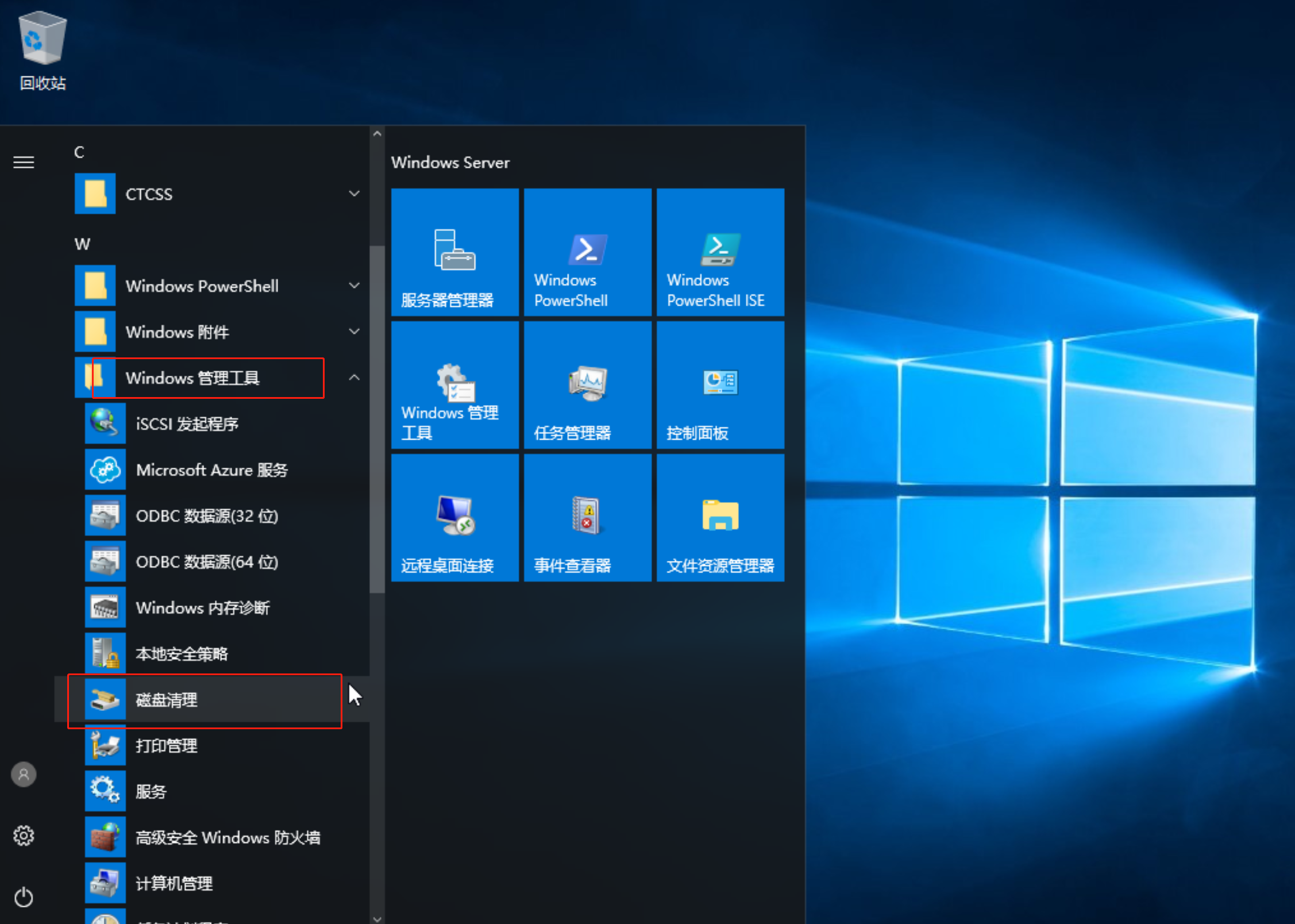Expand Windows 附件 folder chevron
Screen dimensions: 1295x924
click(354, 332)
